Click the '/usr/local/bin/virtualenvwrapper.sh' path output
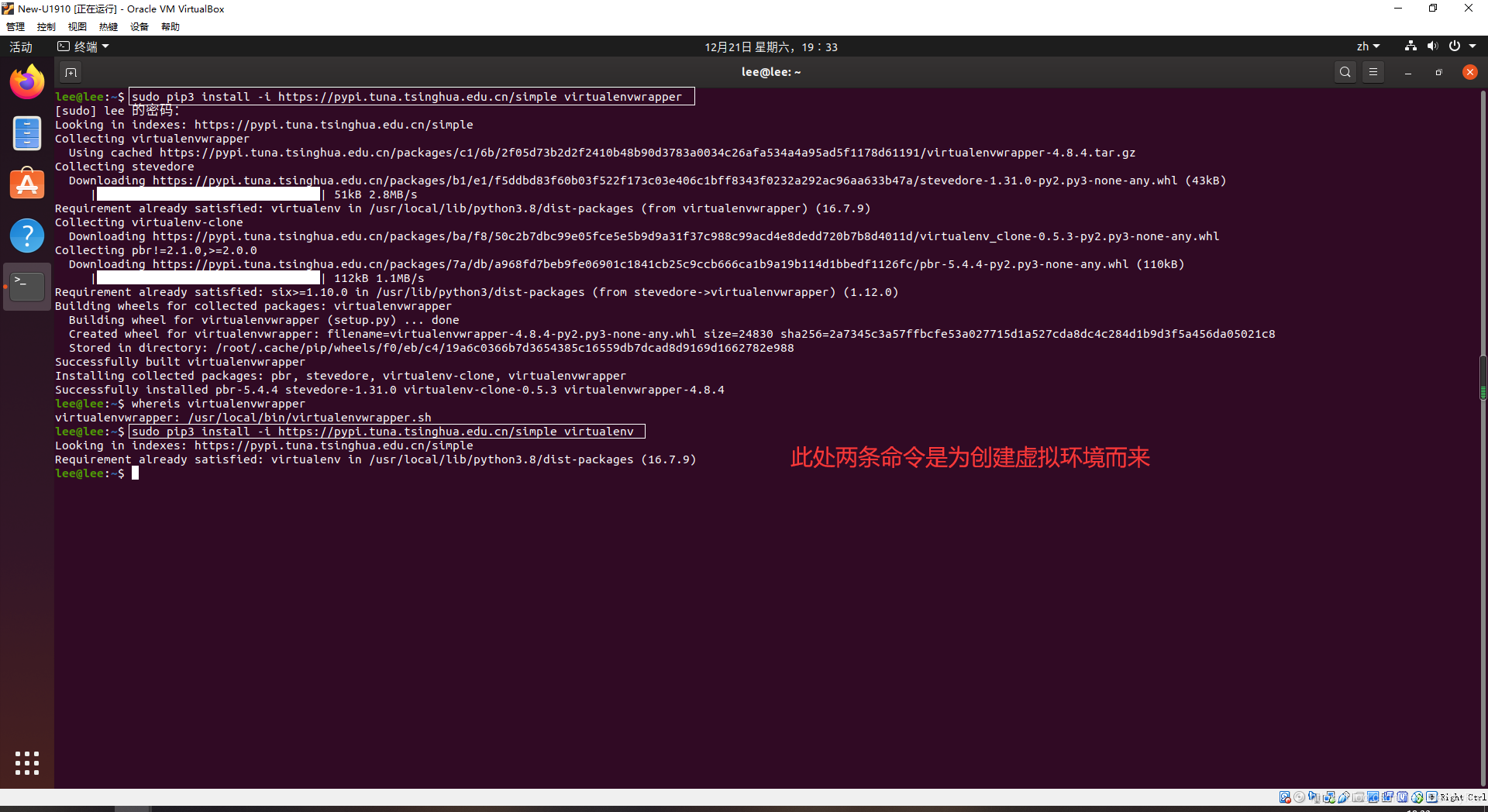Viewport: 1488px width, 812px height. point(309,418)
